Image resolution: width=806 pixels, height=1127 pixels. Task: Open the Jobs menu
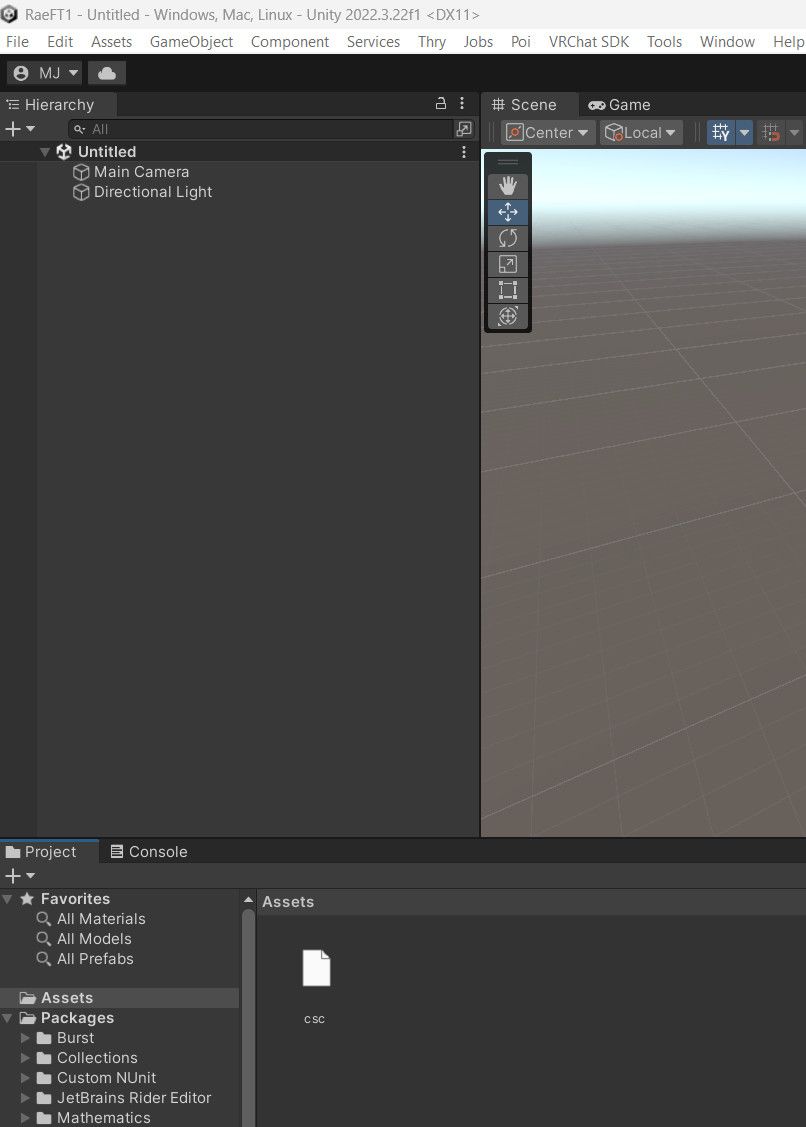478,42
